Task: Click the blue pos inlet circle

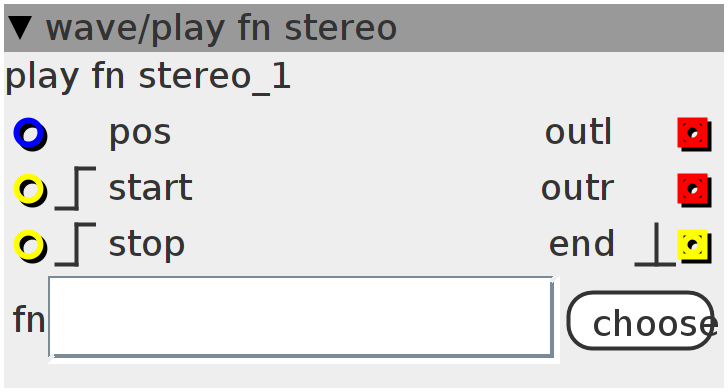Action: [30, 134]
